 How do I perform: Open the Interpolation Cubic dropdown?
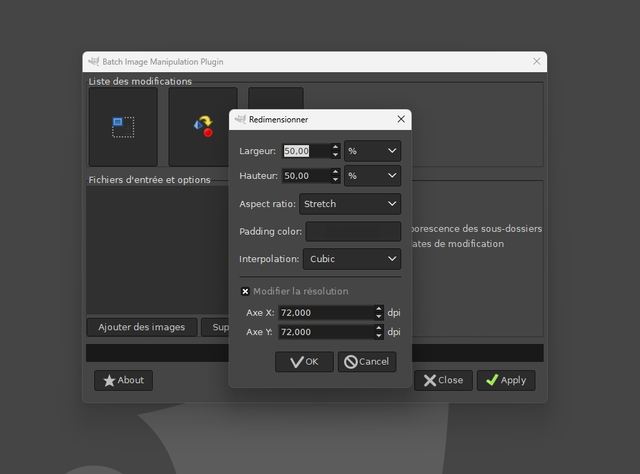352,259
